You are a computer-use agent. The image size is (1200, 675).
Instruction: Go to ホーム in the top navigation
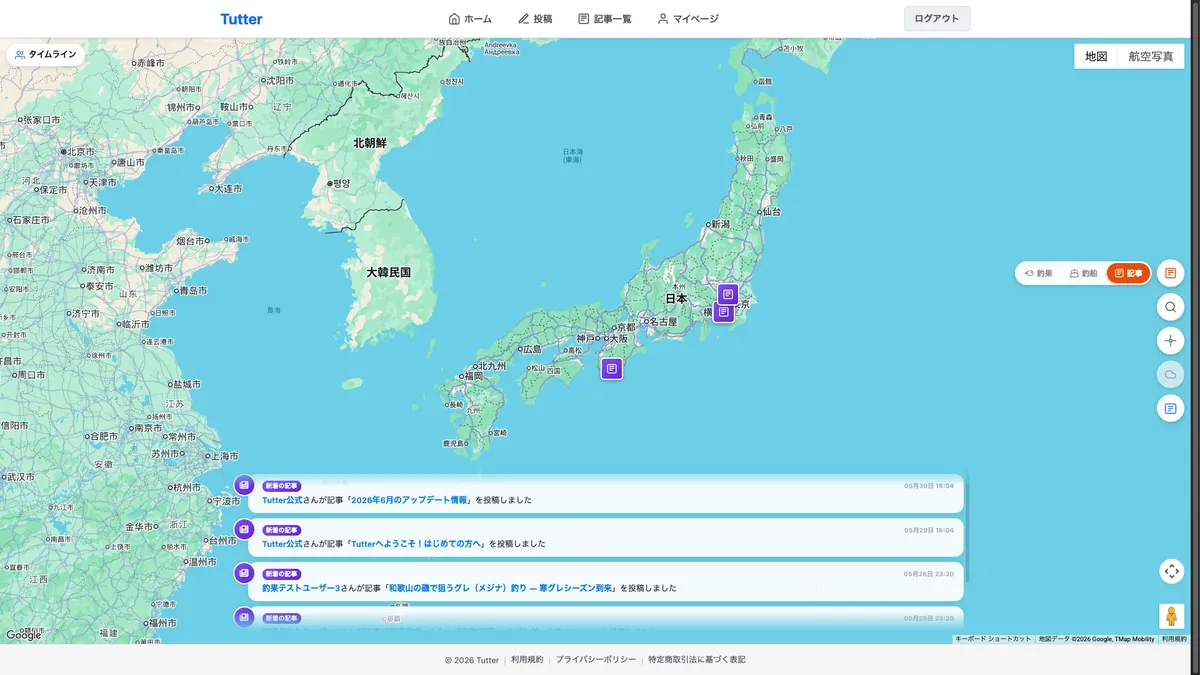470,19
